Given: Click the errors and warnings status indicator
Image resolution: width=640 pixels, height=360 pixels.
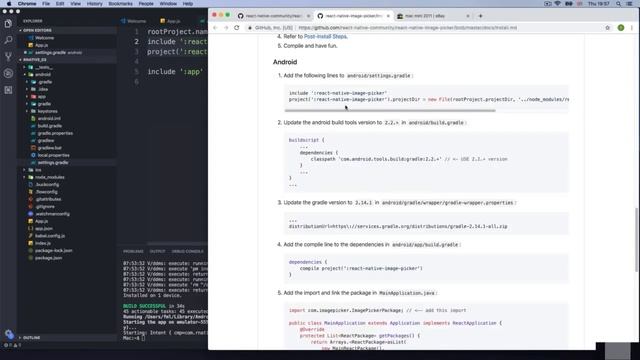Looking at the screenshot, I should pos(12,345).
